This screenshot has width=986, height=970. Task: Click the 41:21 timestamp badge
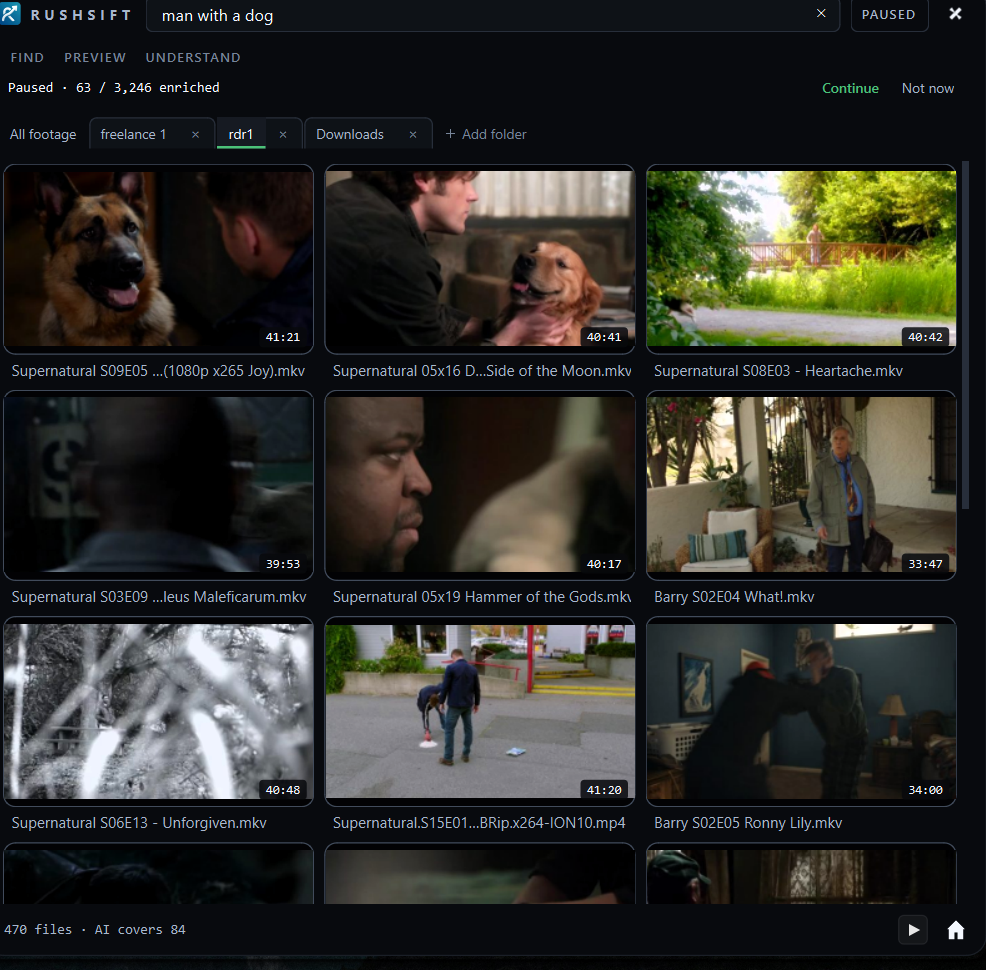coord(282,338)
